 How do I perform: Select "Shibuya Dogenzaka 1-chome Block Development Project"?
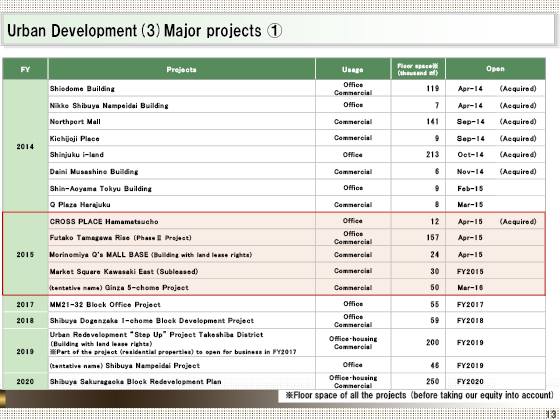tap(152, 320)
